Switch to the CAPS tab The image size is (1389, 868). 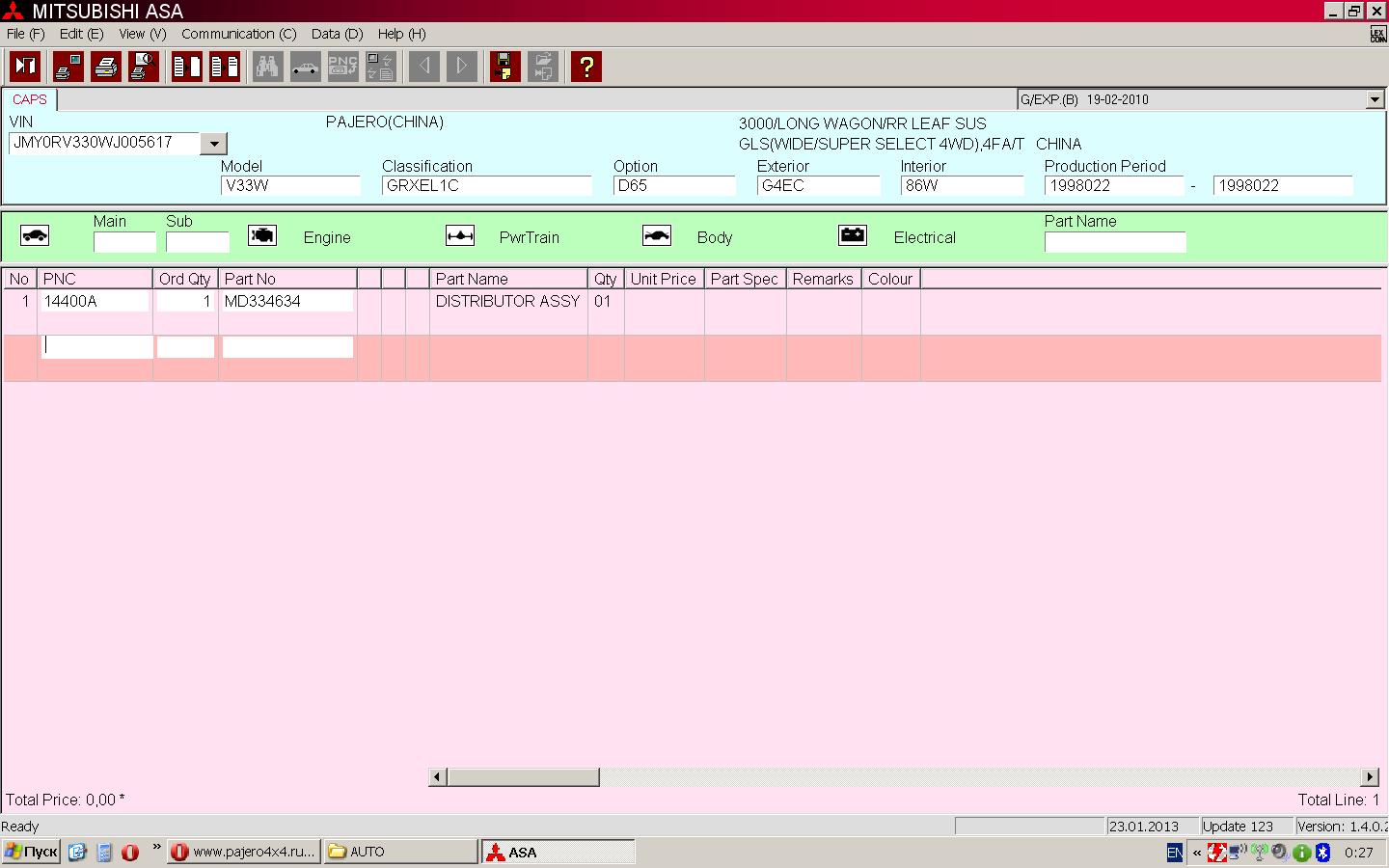(30, 99)
